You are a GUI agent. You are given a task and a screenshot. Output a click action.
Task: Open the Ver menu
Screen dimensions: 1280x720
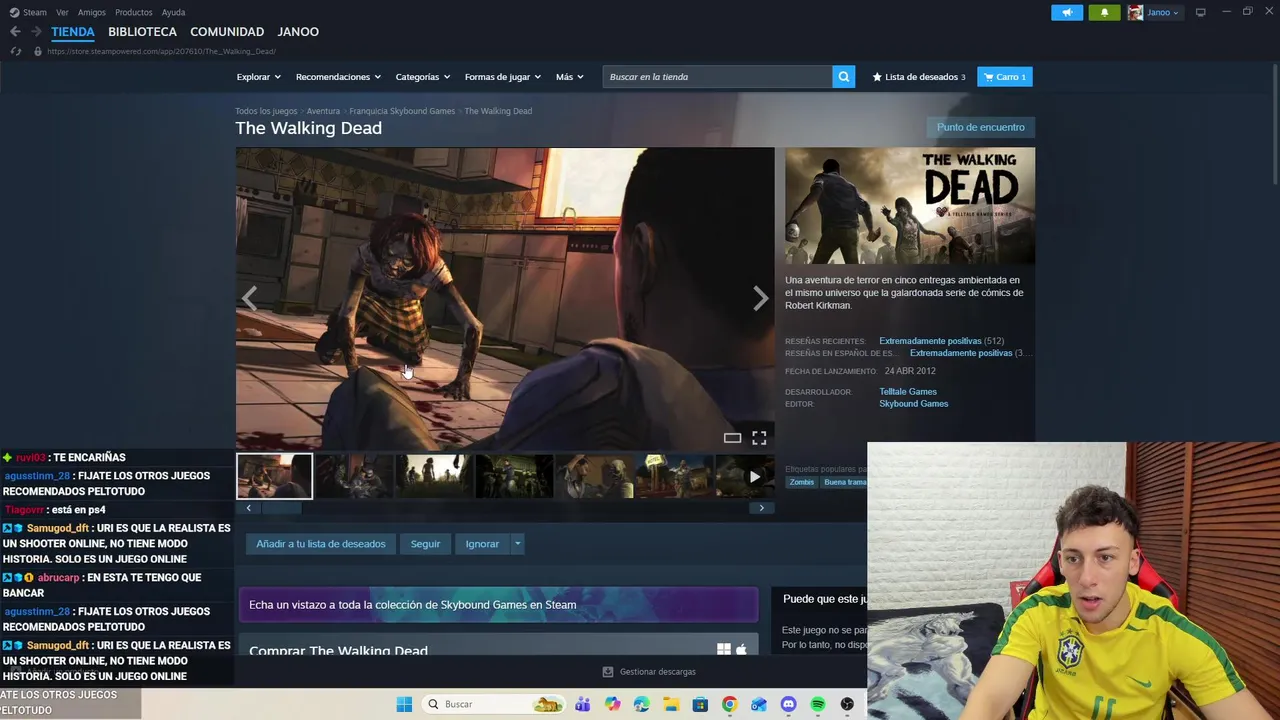[x=62, y=12]
